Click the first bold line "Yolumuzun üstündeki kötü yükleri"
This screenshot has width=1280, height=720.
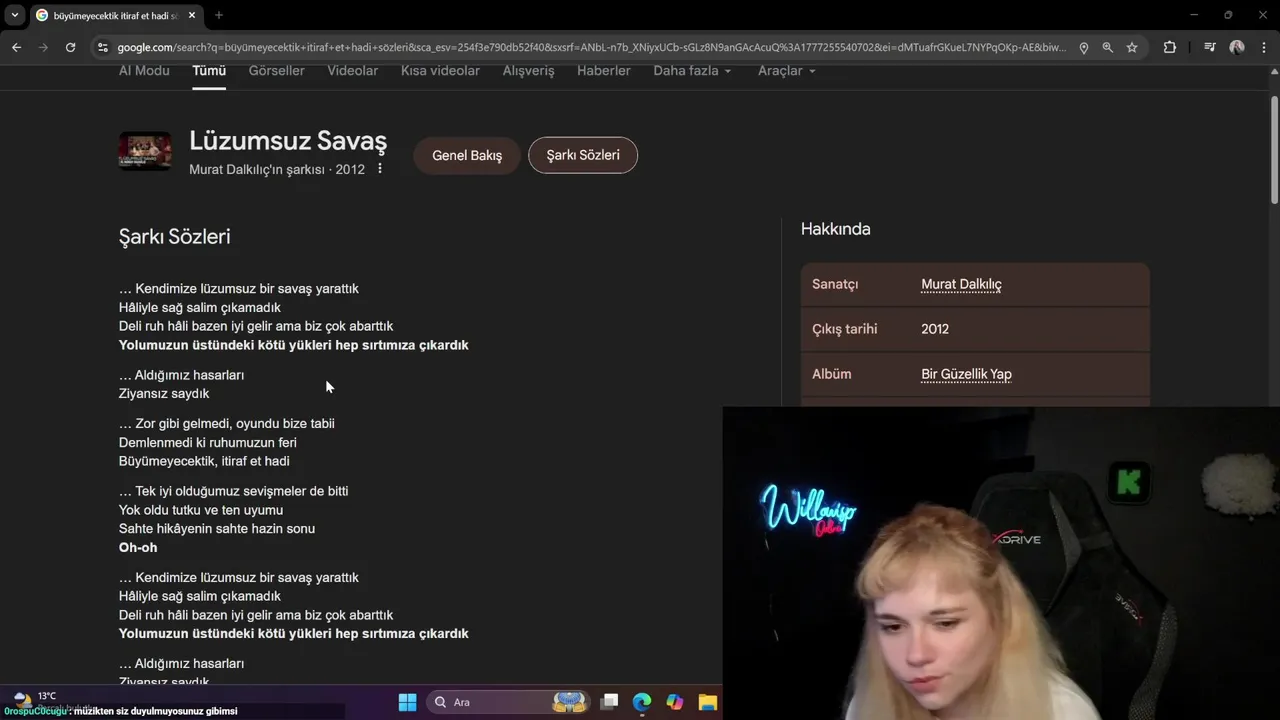pyautogui.click(x=294, y=345)
